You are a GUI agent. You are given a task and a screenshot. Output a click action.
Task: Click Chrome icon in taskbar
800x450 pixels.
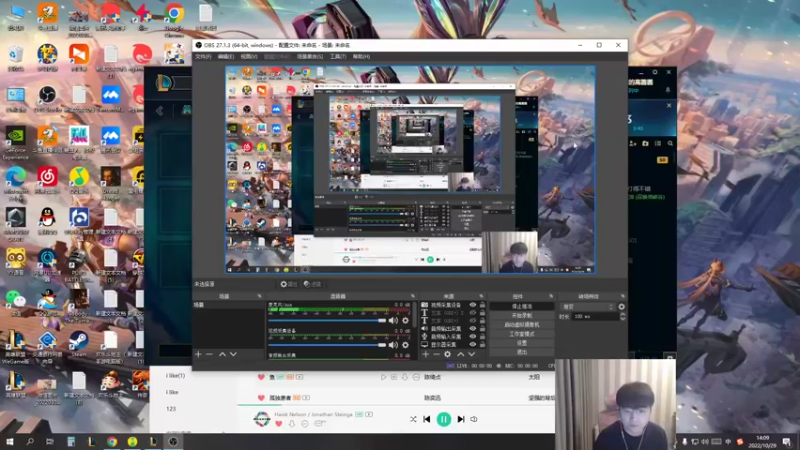[112, 442]
